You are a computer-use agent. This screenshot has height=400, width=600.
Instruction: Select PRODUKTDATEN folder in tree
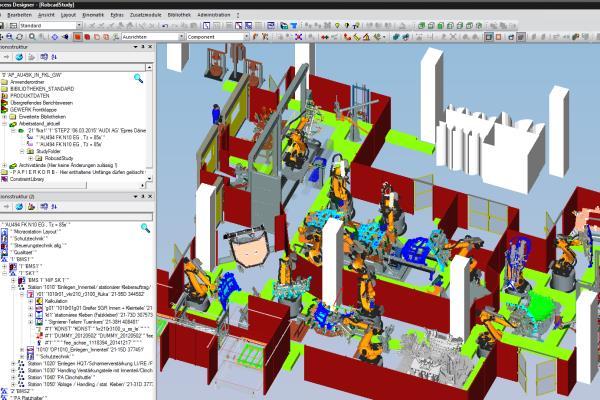(x=29, y=96)
